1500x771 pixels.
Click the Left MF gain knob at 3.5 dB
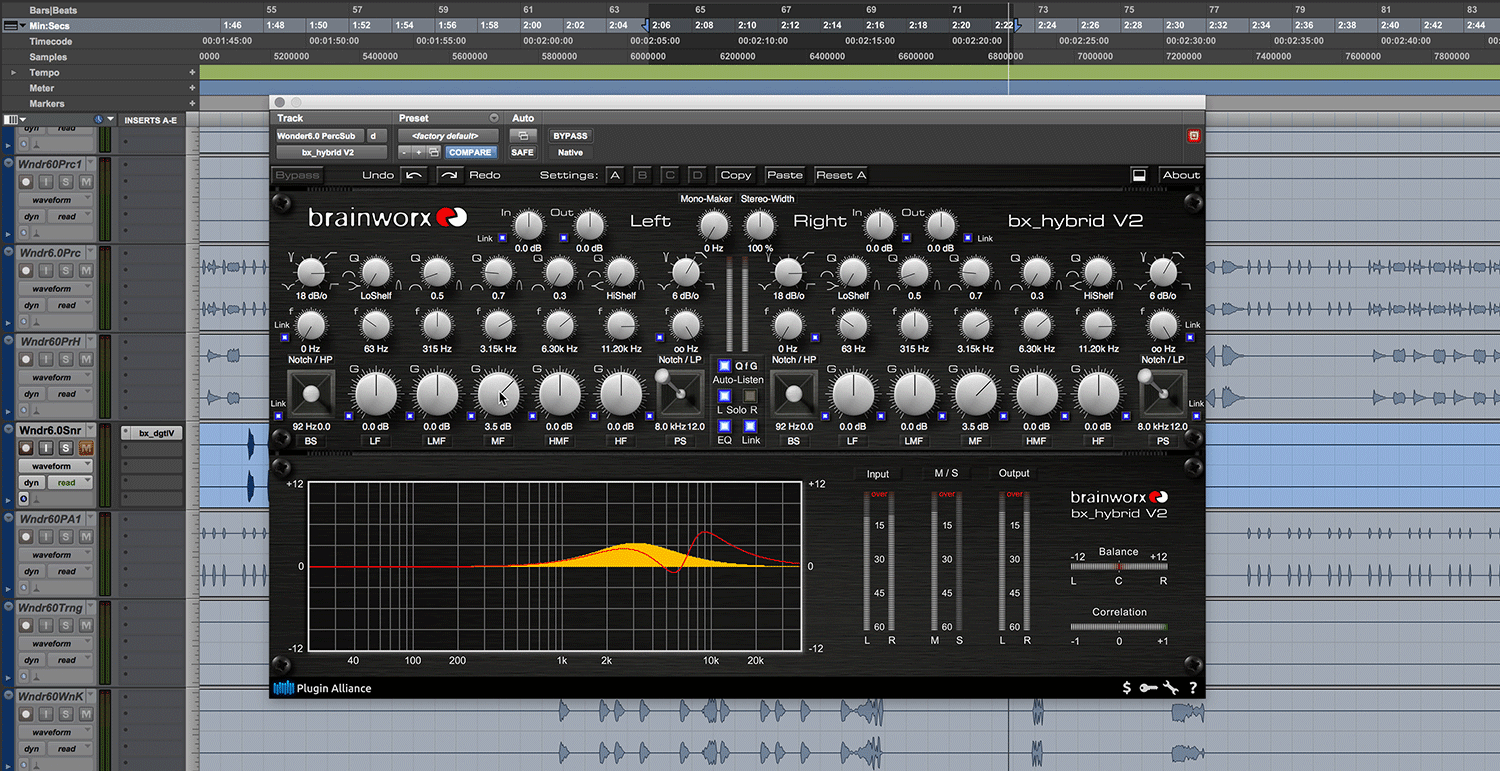[x=498, y=394]
